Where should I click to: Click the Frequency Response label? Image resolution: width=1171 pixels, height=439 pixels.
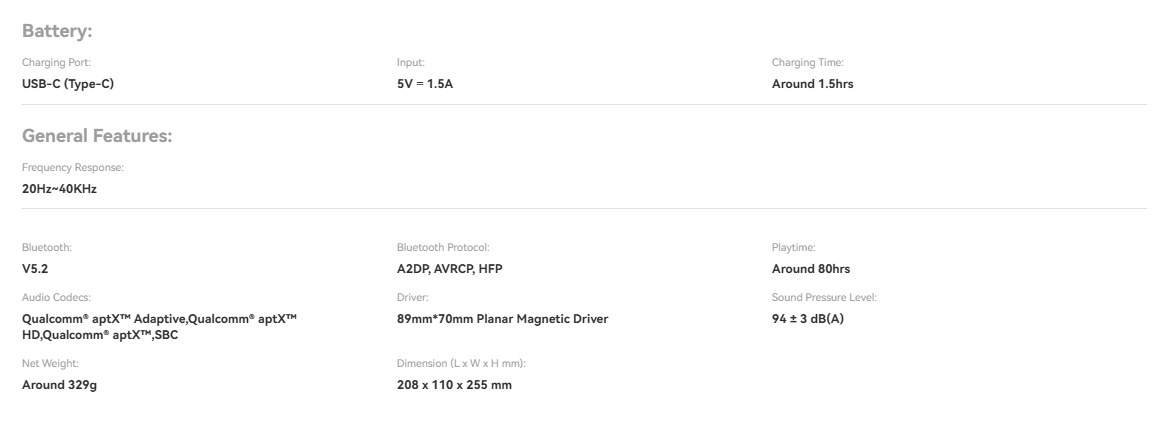pyautogui.click(x=72, y=168)
